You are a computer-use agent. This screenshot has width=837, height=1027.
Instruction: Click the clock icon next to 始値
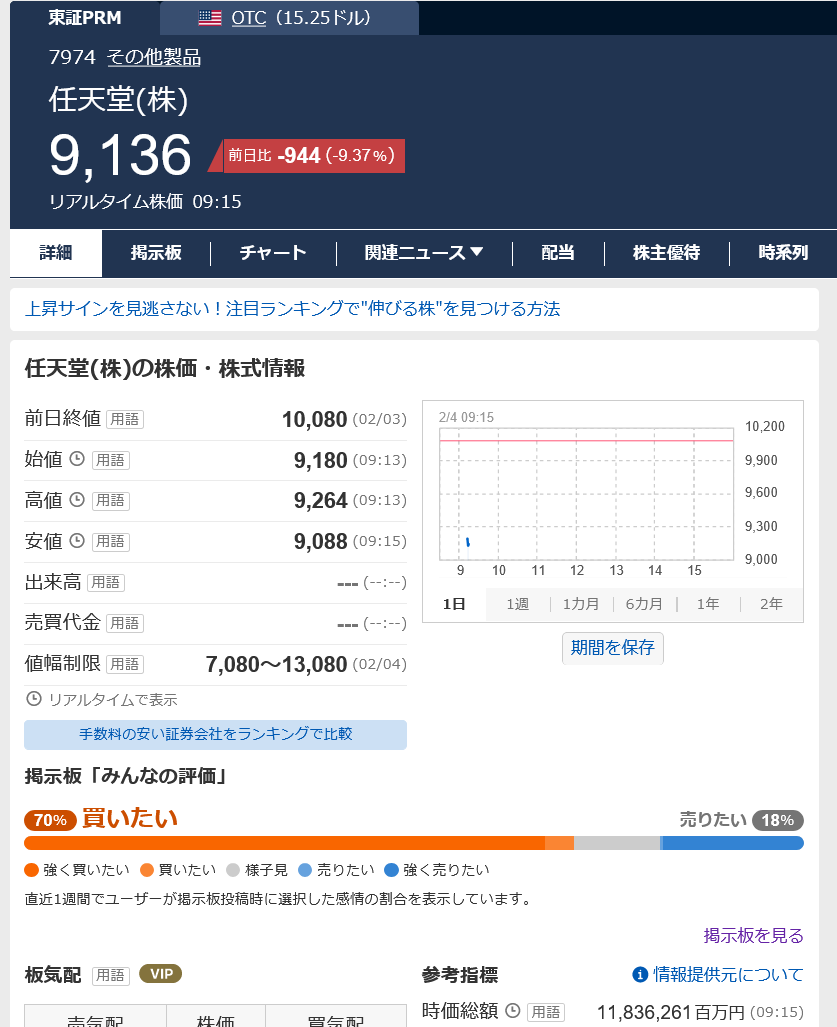point(77,459)
